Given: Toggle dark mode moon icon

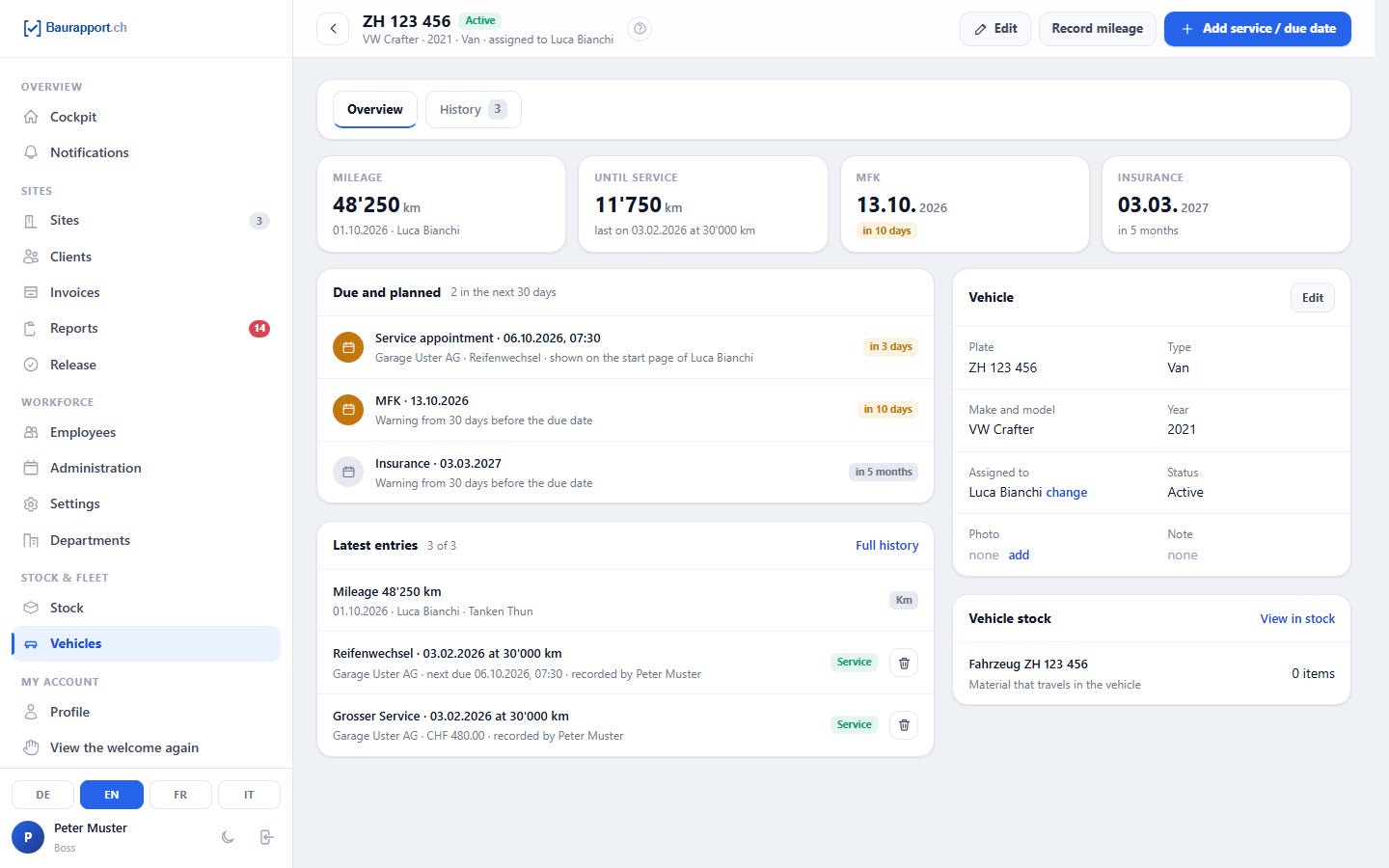Looking at the screenshot, I should click(x=228, y=837).
